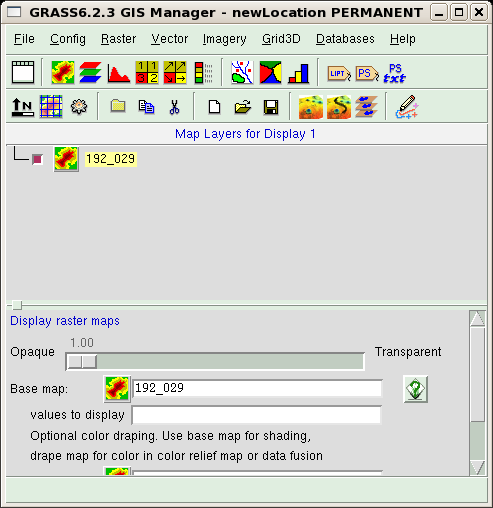Add raster labels layer icon
This screenshot has width=493, height=508.
pos(339,74)
